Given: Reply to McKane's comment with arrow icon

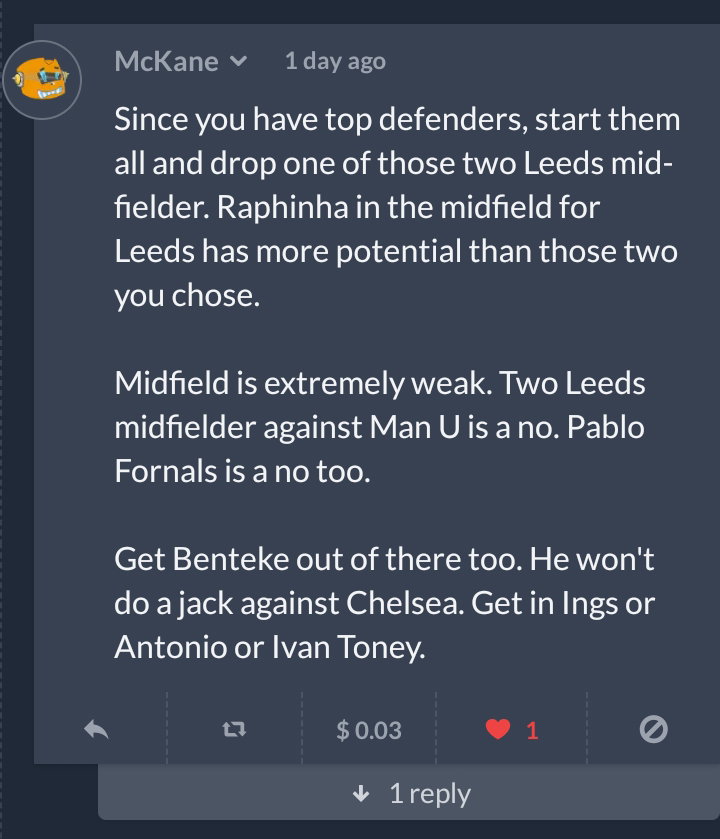Looking at the screenshot, I should coord(97,729).
